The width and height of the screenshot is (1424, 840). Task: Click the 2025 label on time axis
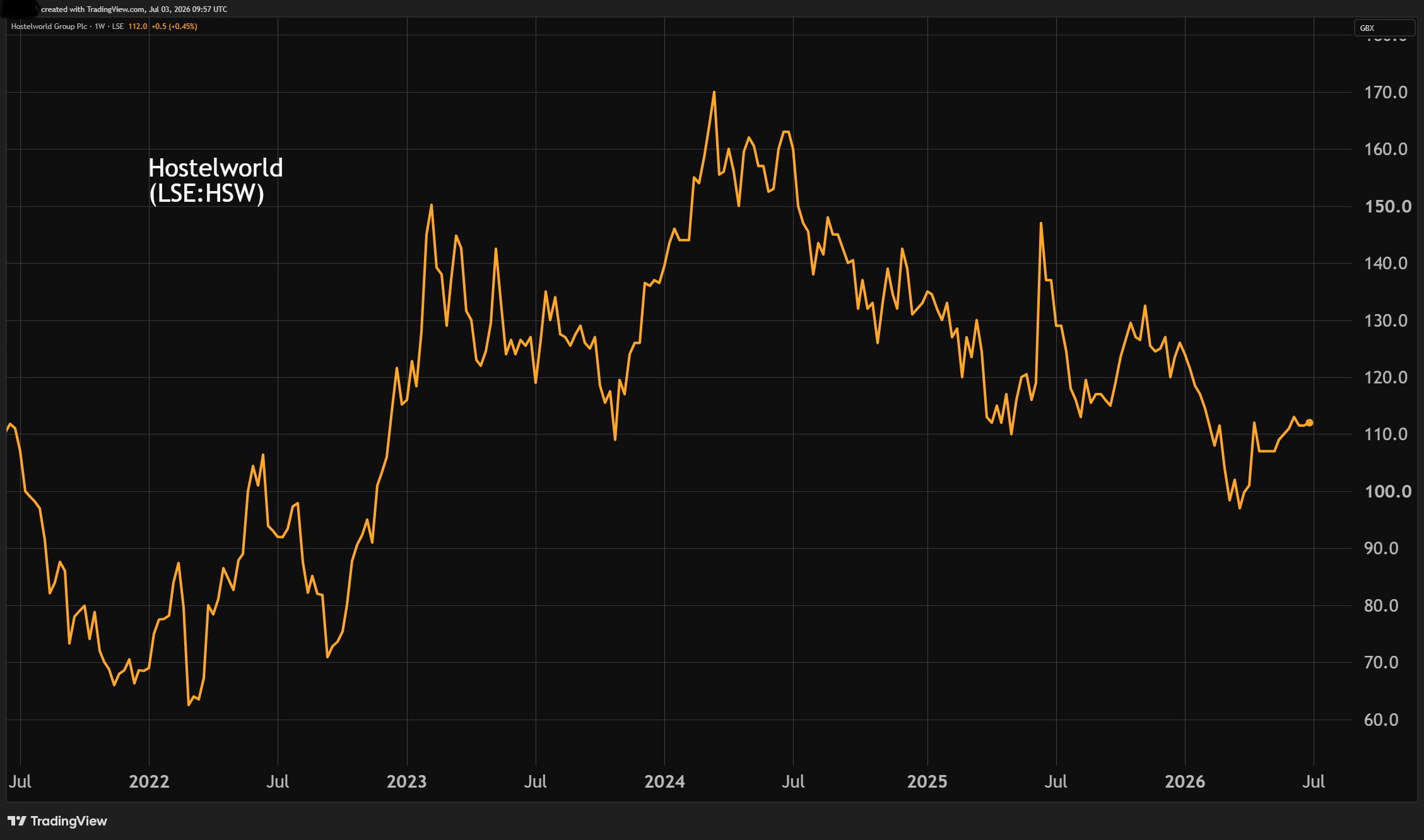(x=927, y=781)
